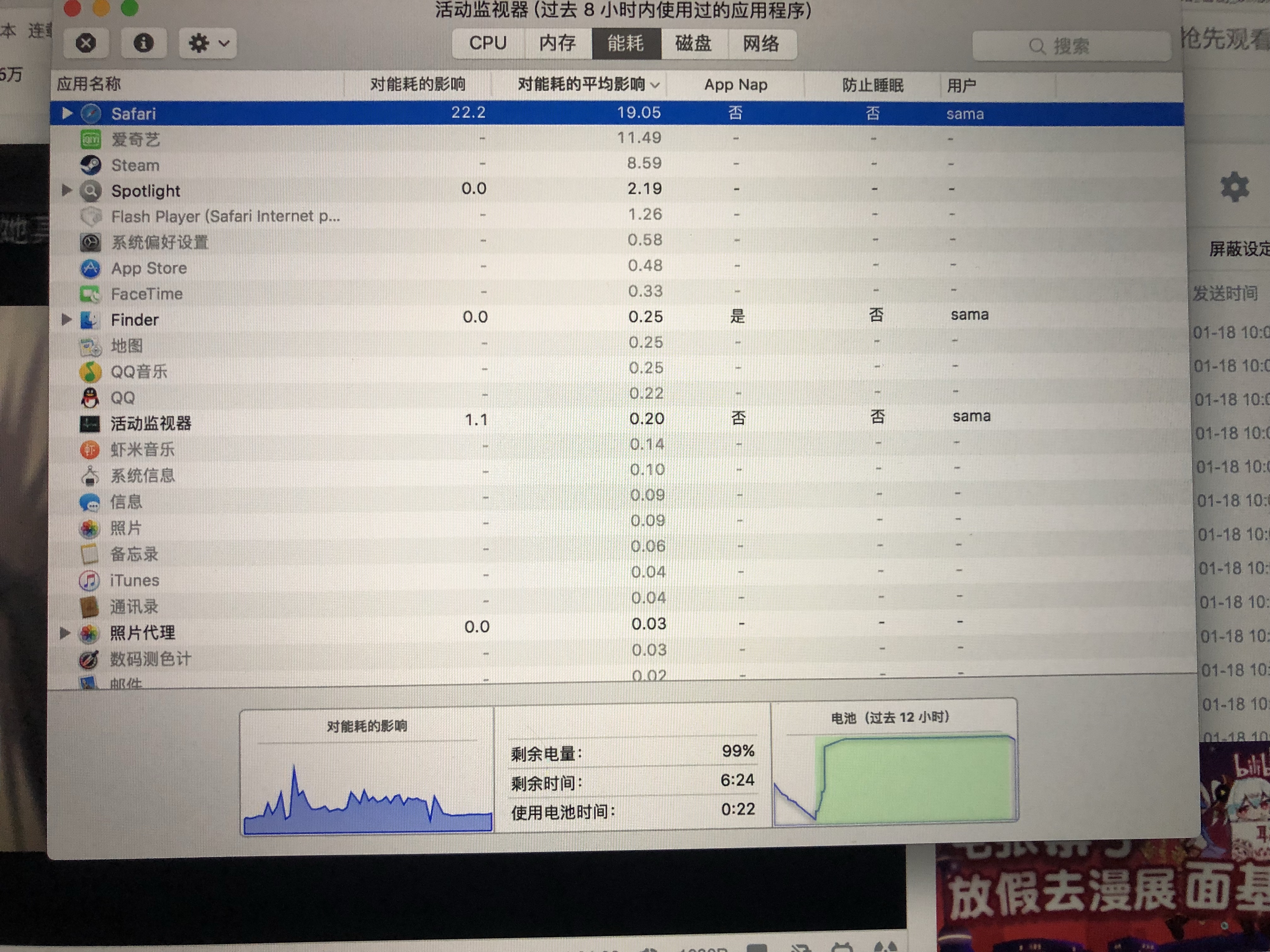
Task: Expand the Spotlight row disclosure triangle
Action: (x=66, y=190)
